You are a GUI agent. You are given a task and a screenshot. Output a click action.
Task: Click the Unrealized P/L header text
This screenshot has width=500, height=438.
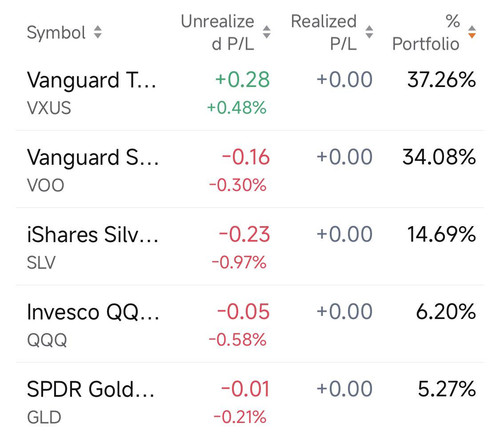[x=218, y=32]
